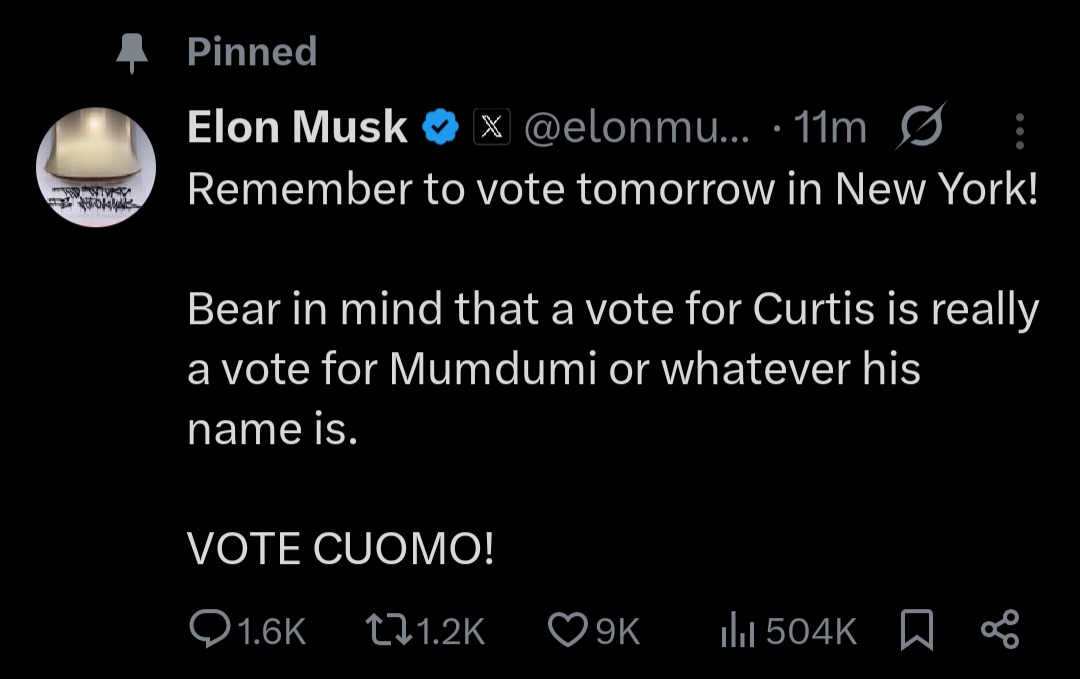Click the Pinned label
The width and height of the screenshot is (1080, 679).
click(x=252, y=52)
